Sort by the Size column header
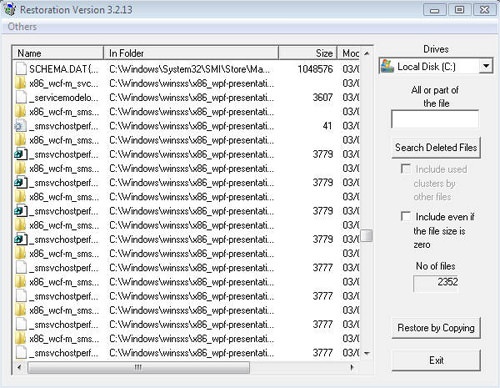This screenshot has width=500, height=388. click(308, 53)
